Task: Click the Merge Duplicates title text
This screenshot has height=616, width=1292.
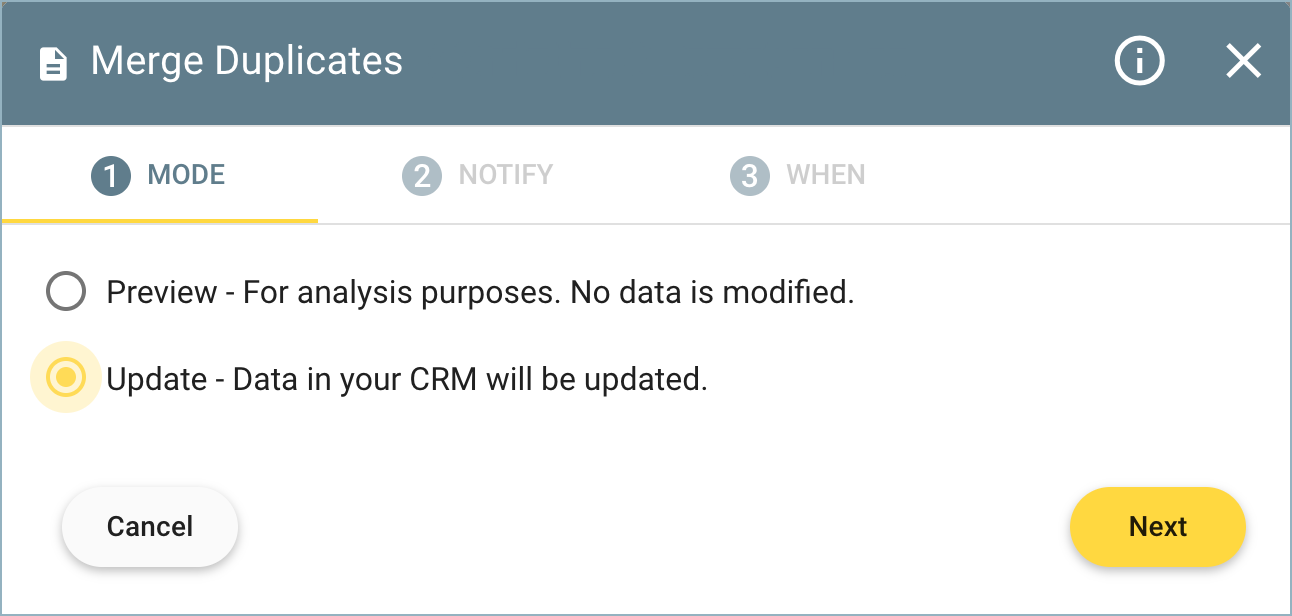Action: [246, 61]
